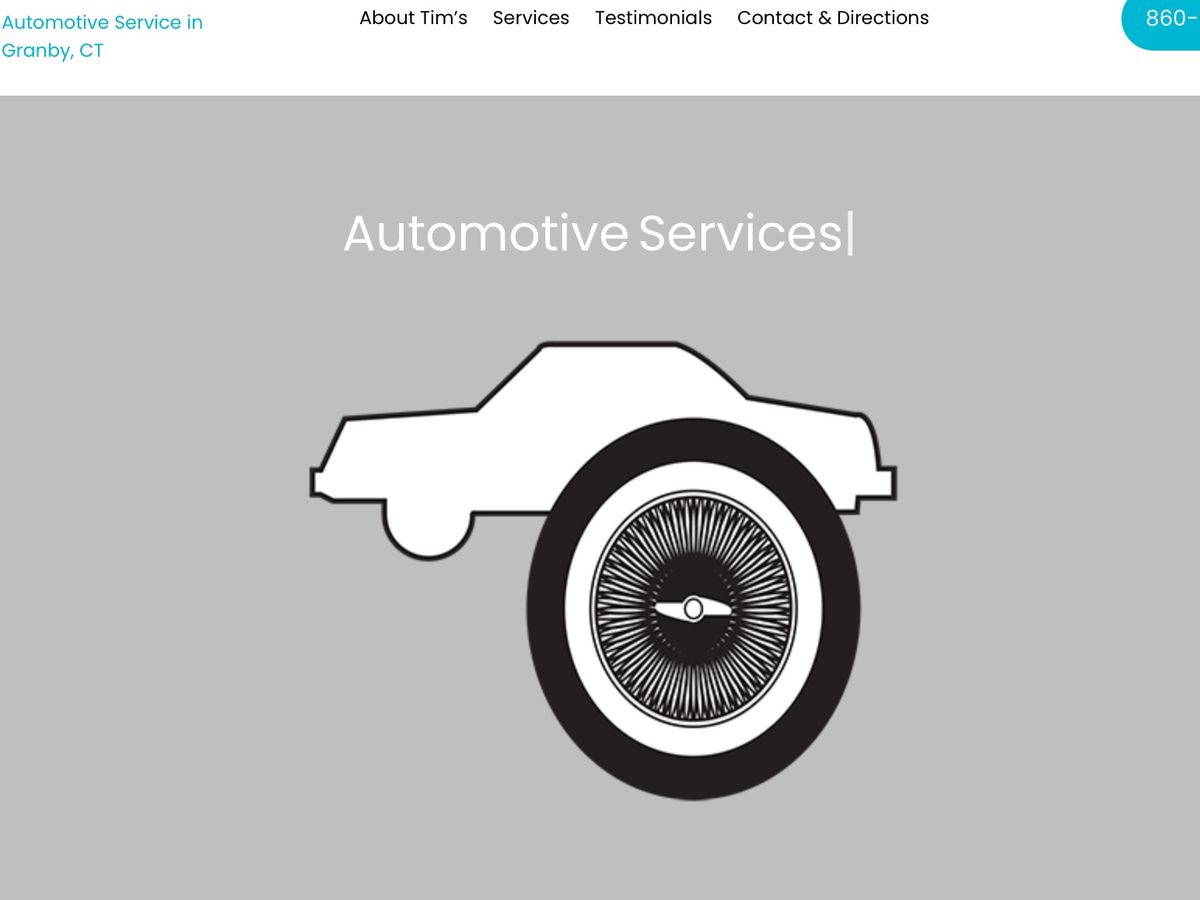The height and width of the screenshot is (900, 1200).
Task: Click the word Automotive in the hero heading
Action: [485, 233]
